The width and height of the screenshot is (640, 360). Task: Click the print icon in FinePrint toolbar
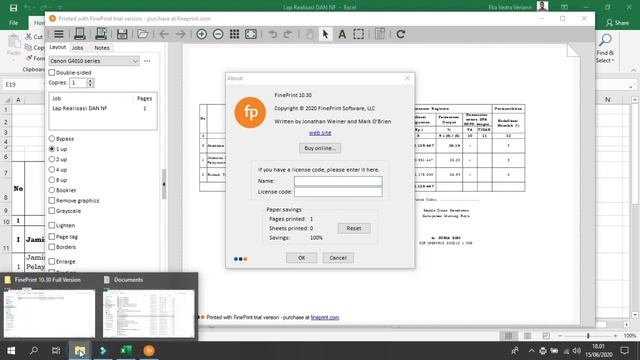click(x=80, y=34)
